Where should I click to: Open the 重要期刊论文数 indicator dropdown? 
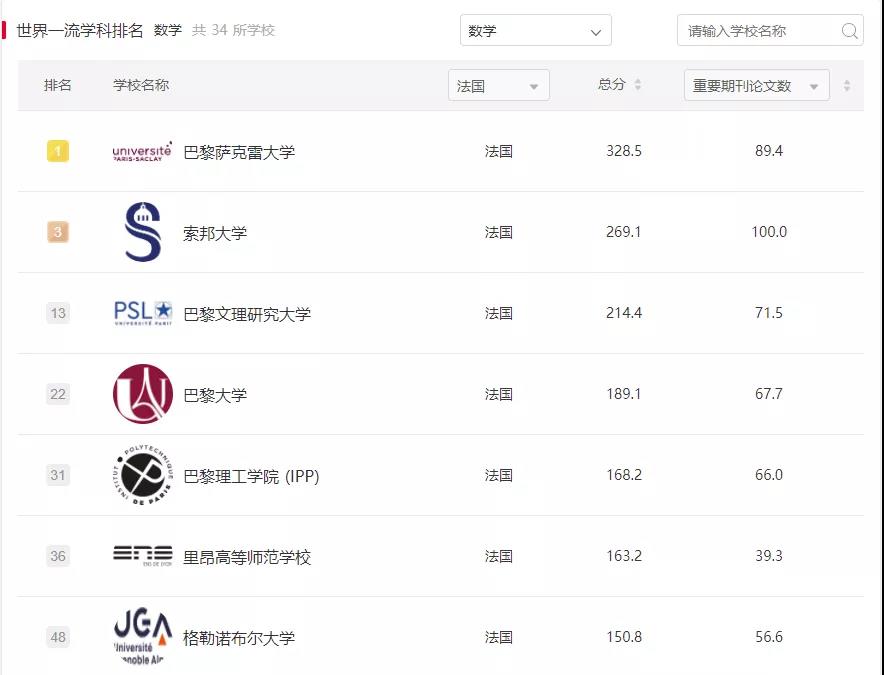[x=757, y=85]
